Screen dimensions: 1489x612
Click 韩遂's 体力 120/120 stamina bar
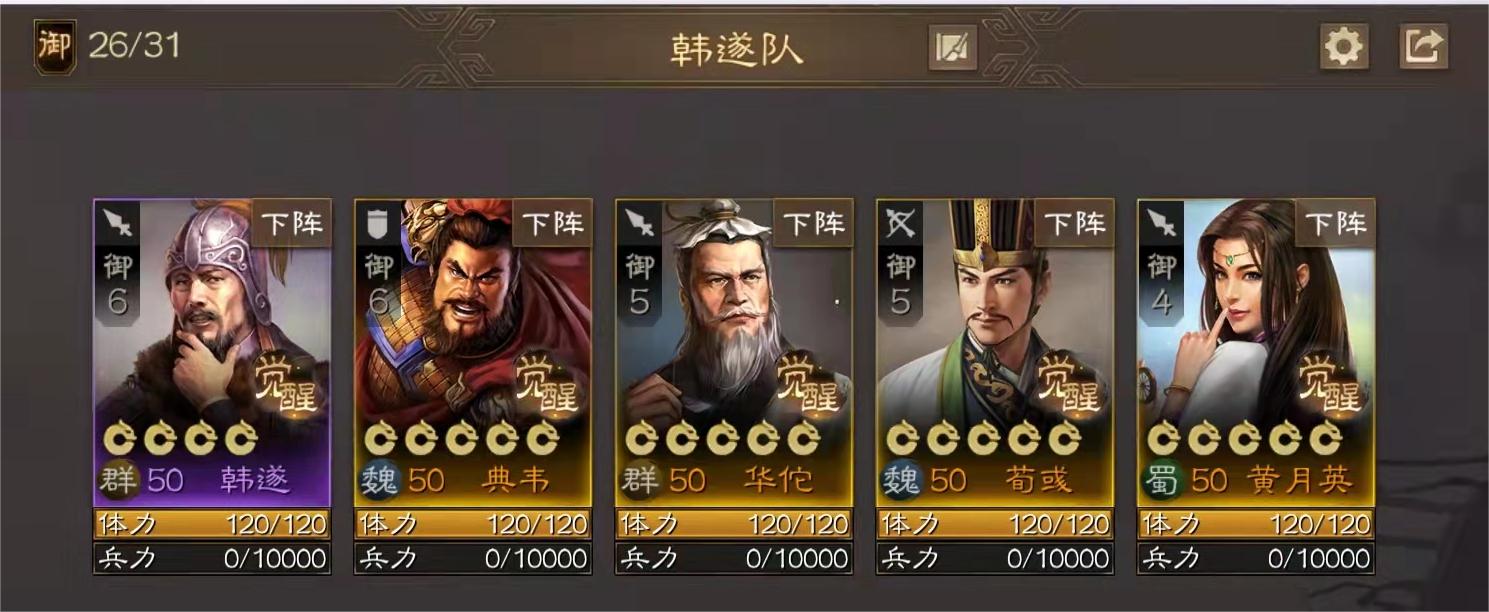(212, 524)
